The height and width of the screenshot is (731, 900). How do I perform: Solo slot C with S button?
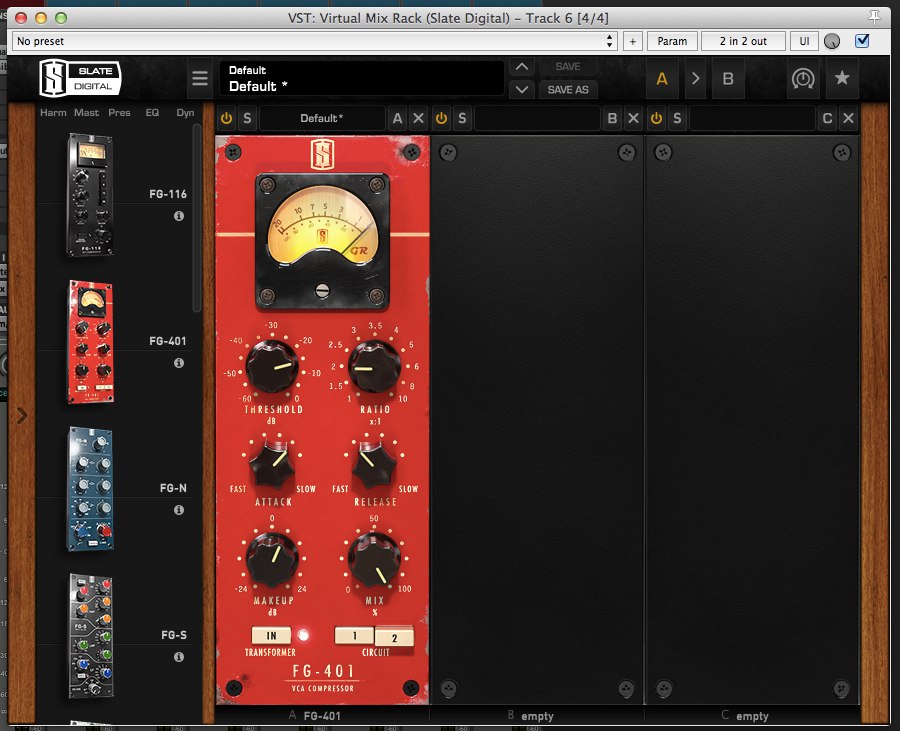677,118
